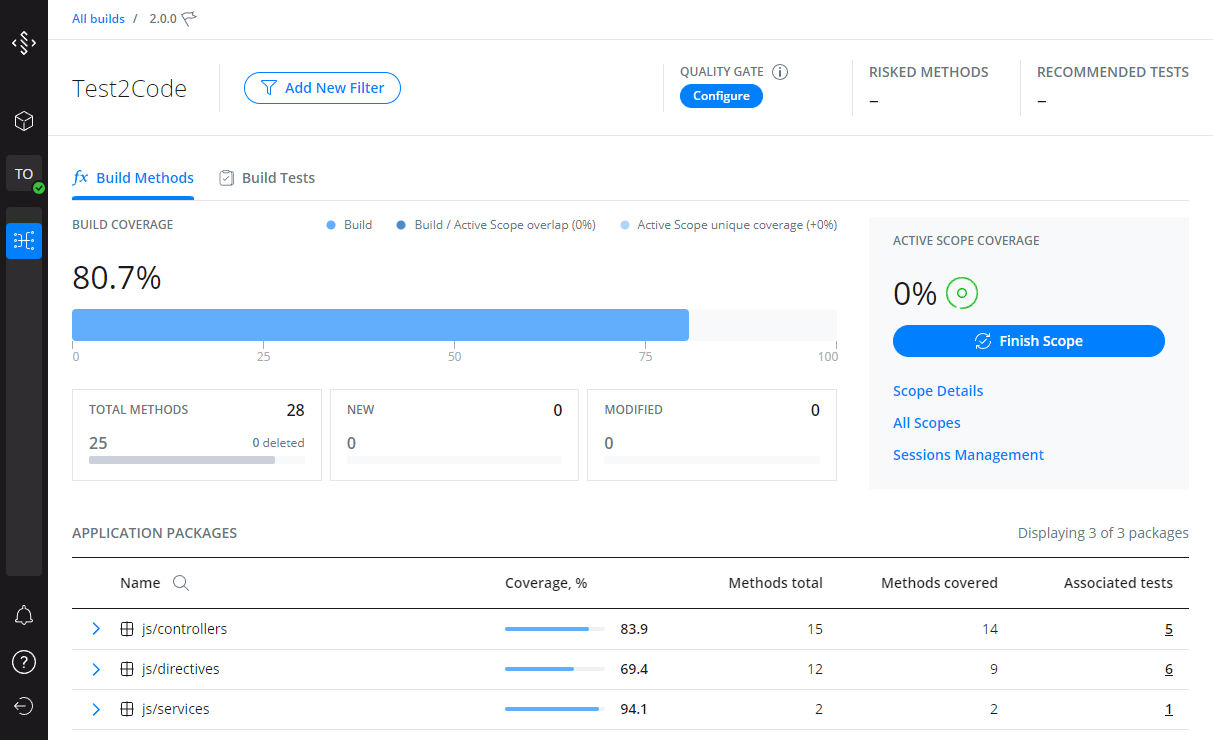Go to All builds breadcrumb
This screenshot has height=740, width=1213.
point(98,19)
